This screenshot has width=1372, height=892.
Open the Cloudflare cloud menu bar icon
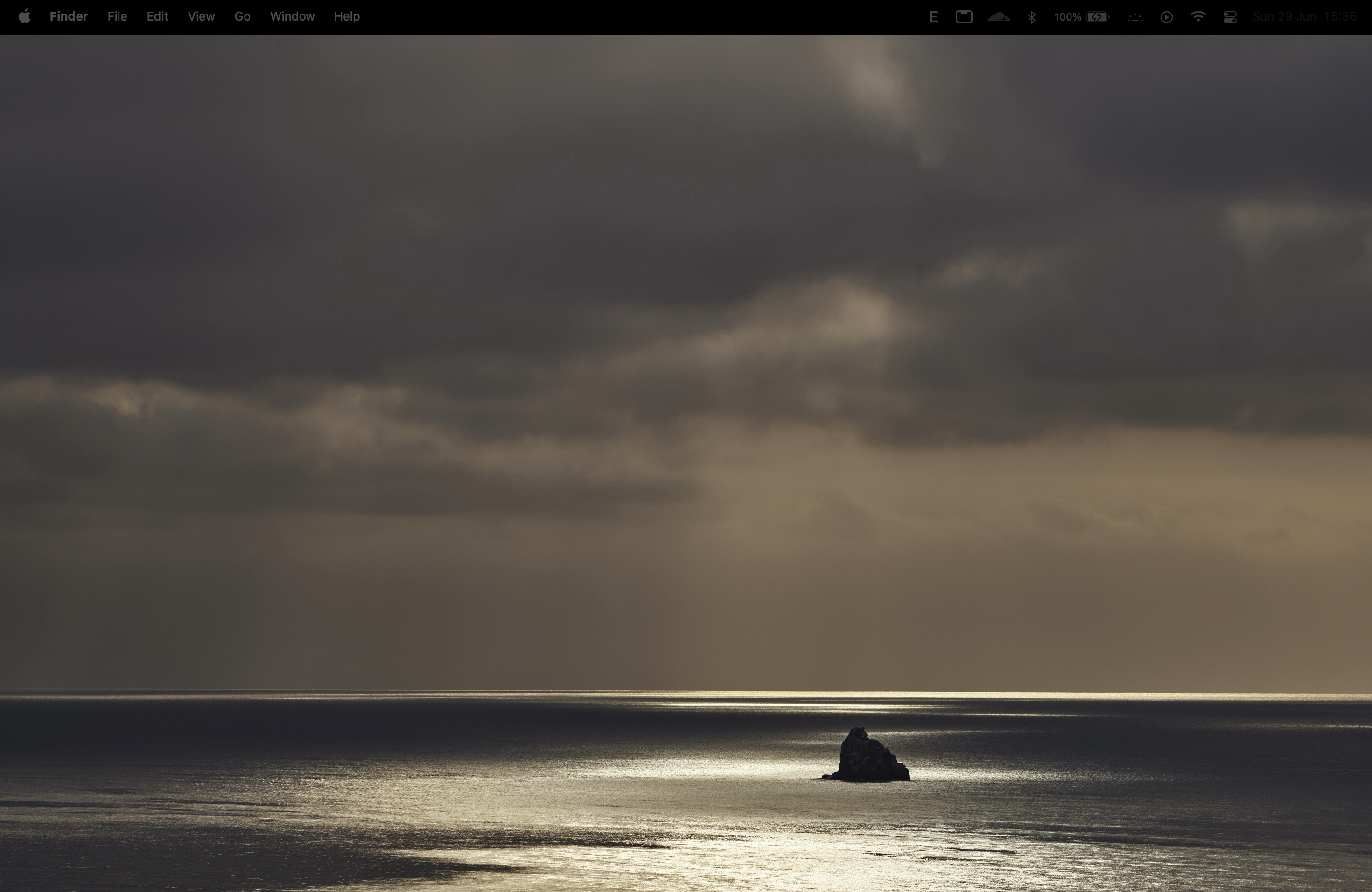pos(998,17)
